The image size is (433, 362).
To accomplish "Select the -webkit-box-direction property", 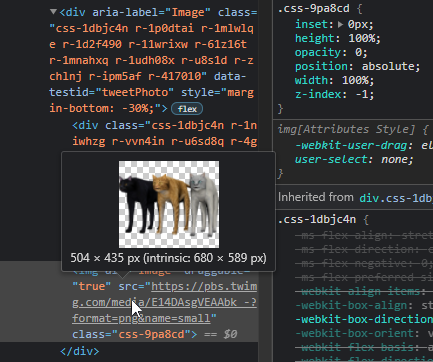I will tap(364, 319).
